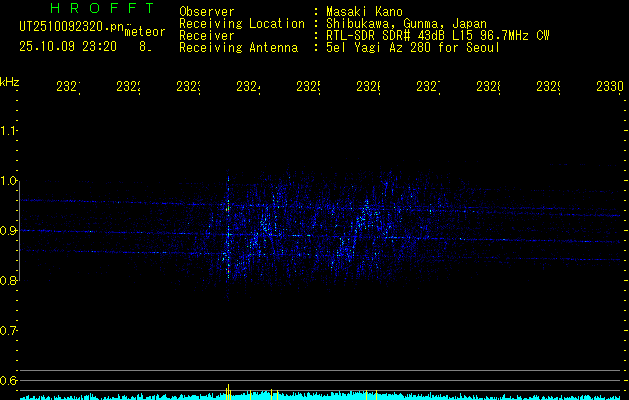Click the Receiving Location field label
Image resolution: width=629 pixels, height=400 pixels.
pos(242,23)
